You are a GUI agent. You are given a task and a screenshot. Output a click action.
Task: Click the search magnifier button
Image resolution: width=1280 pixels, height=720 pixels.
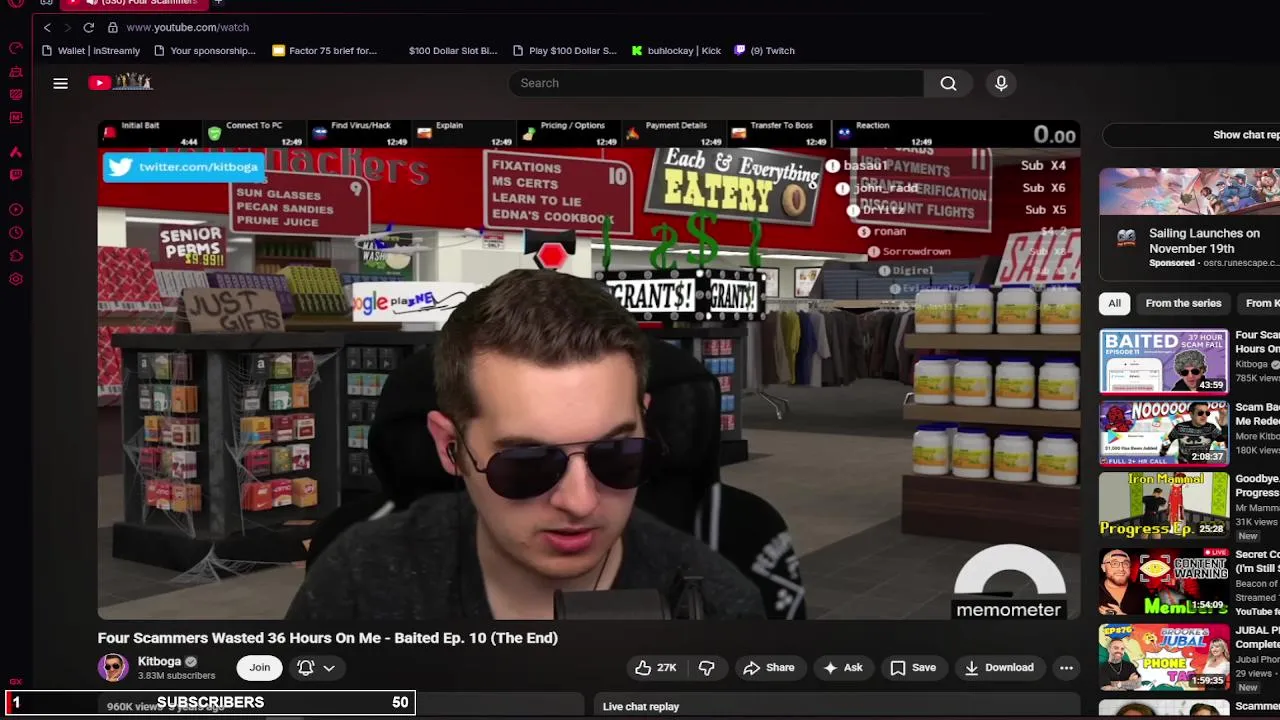[948, 83]
